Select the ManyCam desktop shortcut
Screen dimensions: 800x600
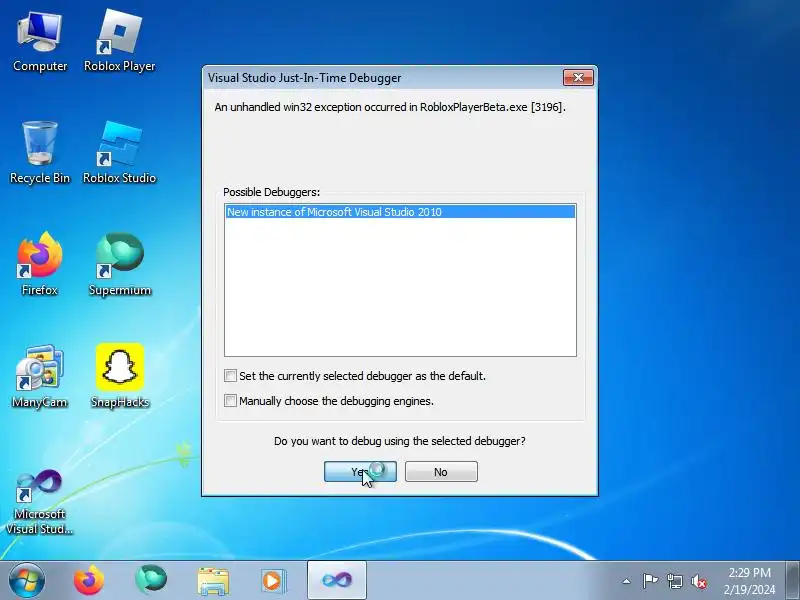click(x=40, y=377)
